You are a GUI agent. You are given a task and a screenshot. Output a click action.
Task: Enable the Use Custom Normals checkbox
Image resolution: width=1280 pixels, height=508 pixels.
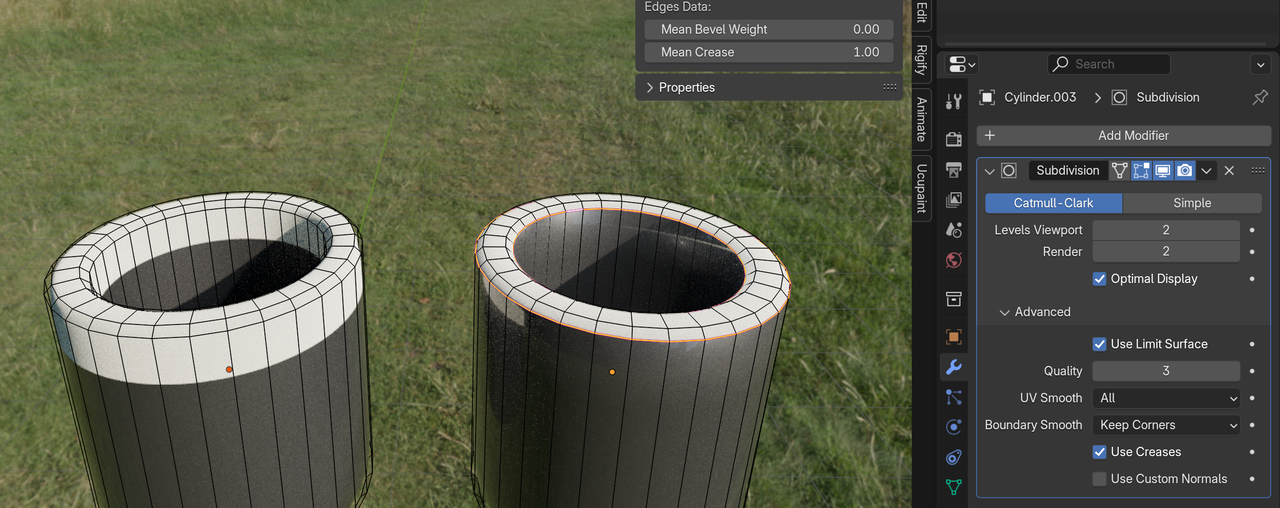click(x=1100, y=479)
